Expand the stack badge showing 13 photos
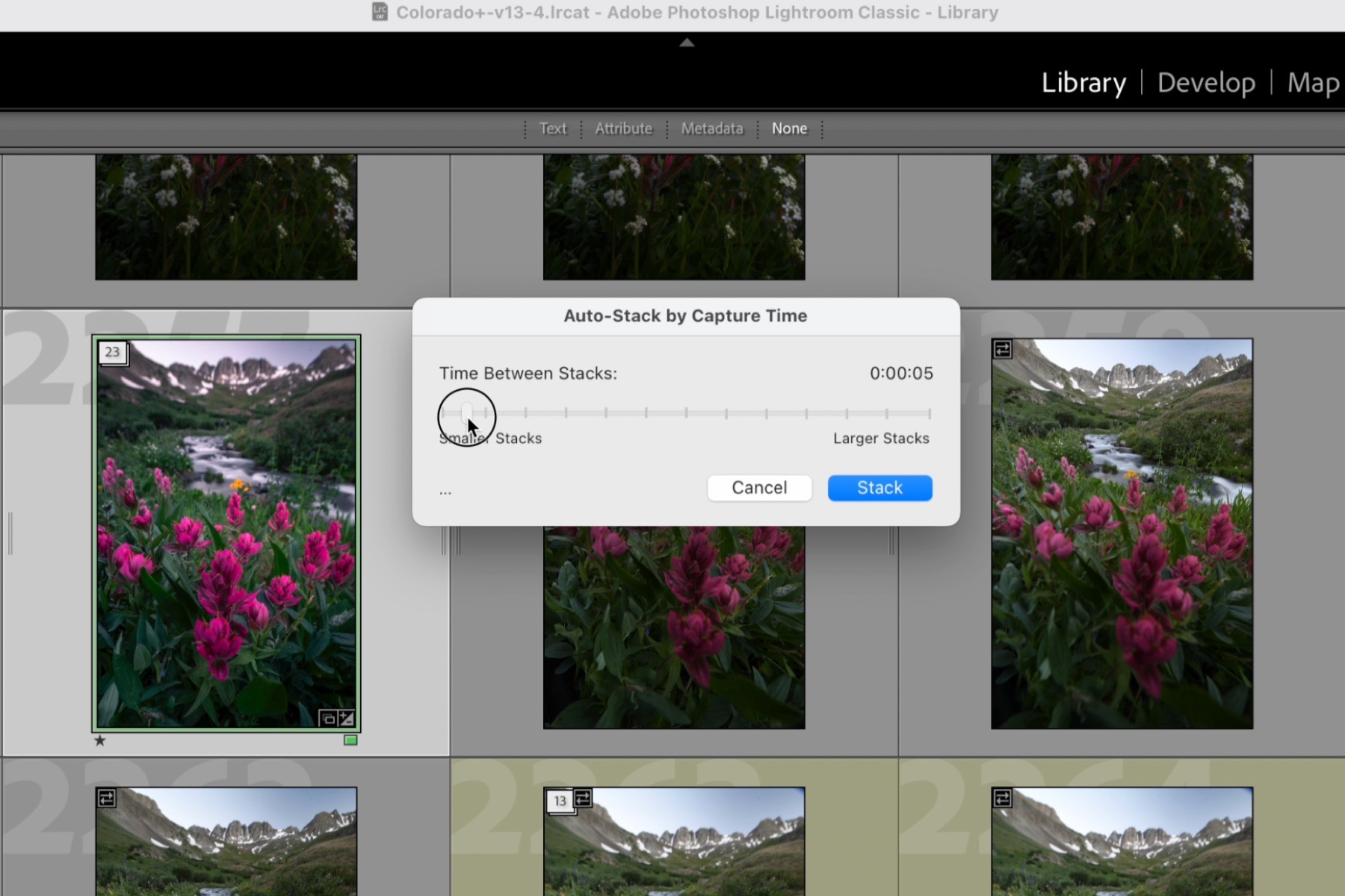Image resolution: width=1345 pixels, height=896 pixels. pyautogui.click(x=560, y=801)
